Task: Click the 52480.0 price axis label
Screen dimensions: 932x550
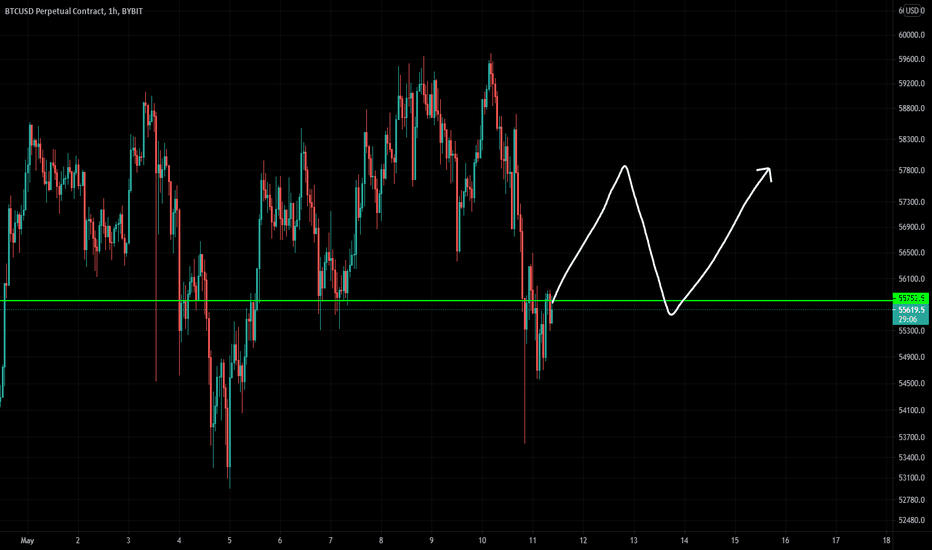Action: 911,520
